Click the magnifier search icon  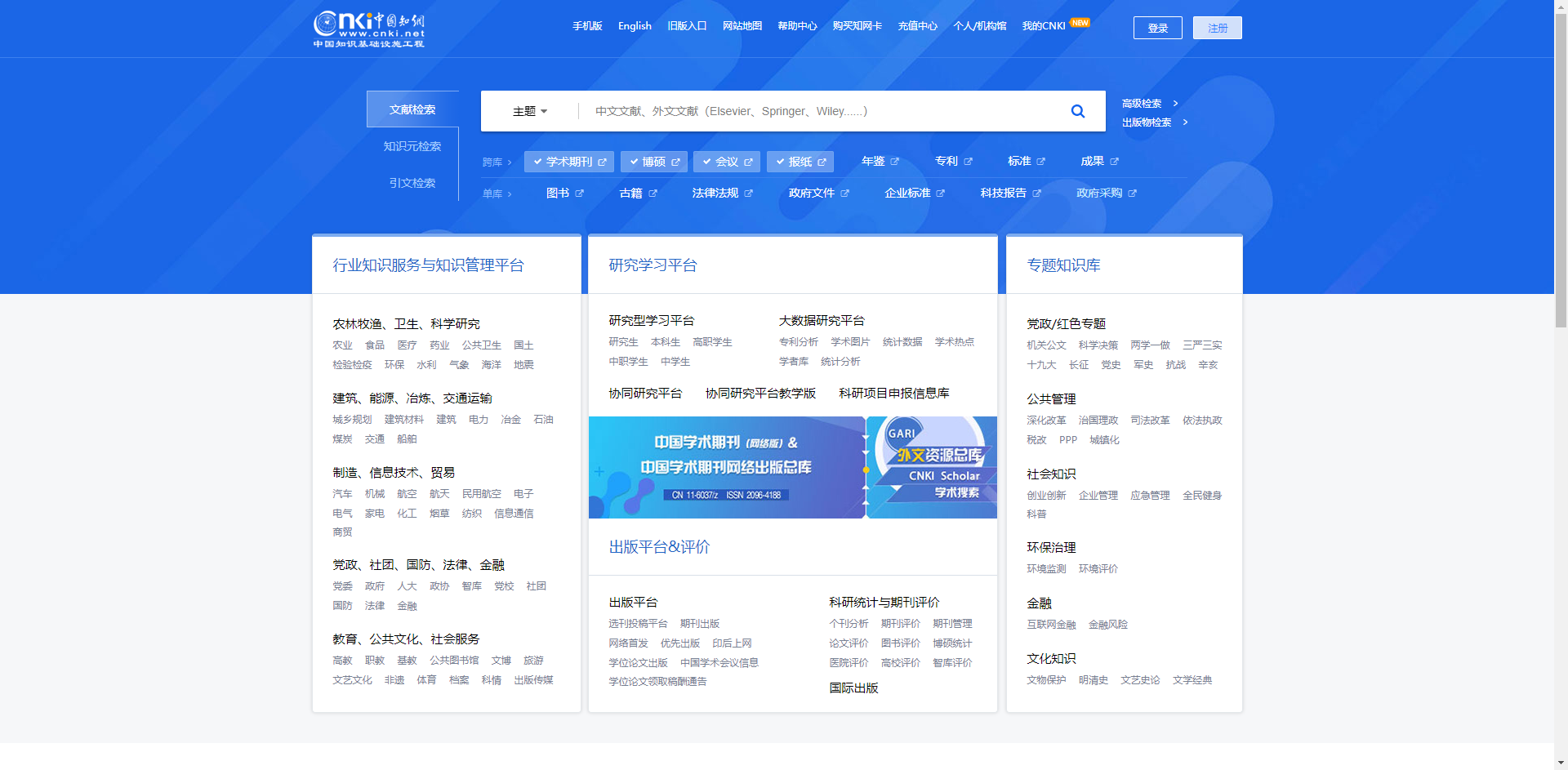tap(1078, 111)
